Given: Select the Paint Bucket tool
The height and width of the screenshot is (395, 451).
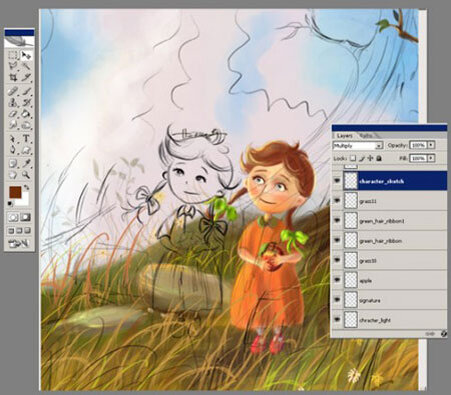Looking at the screenshot, I should click(x=25, y=114).
